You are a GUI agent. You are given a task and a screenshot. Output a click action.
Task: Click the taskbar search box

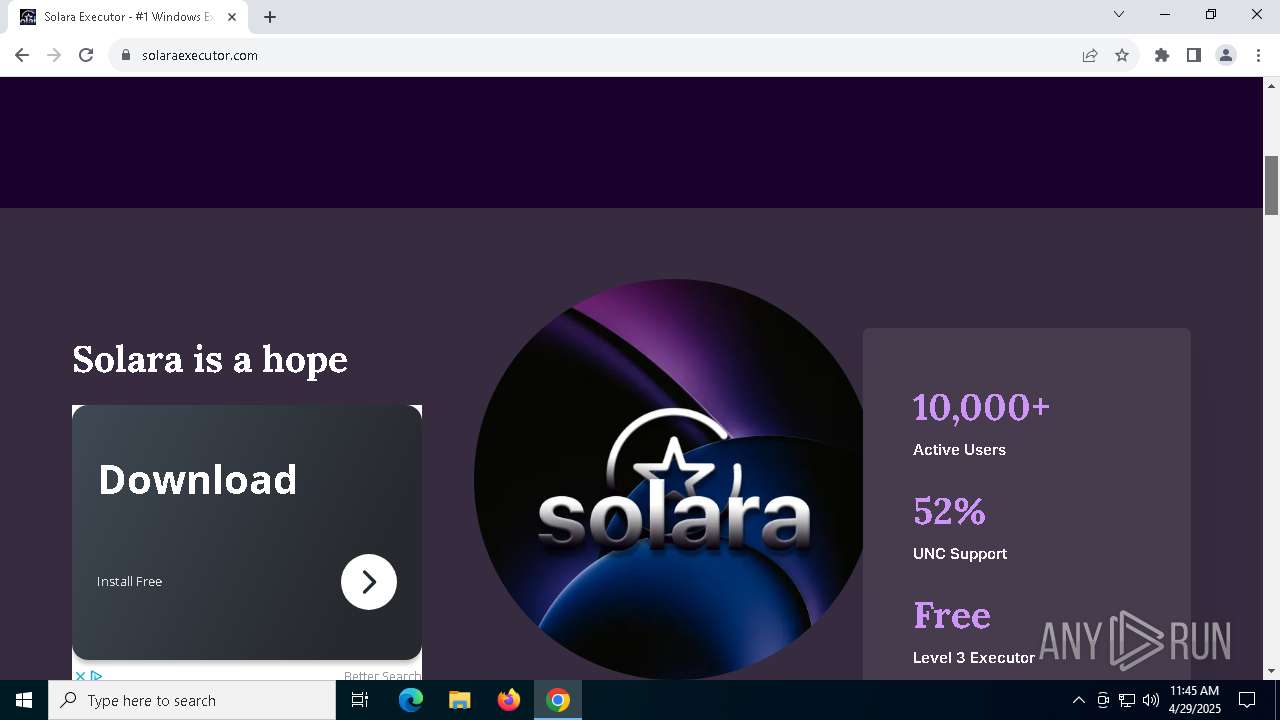point(192,700)
